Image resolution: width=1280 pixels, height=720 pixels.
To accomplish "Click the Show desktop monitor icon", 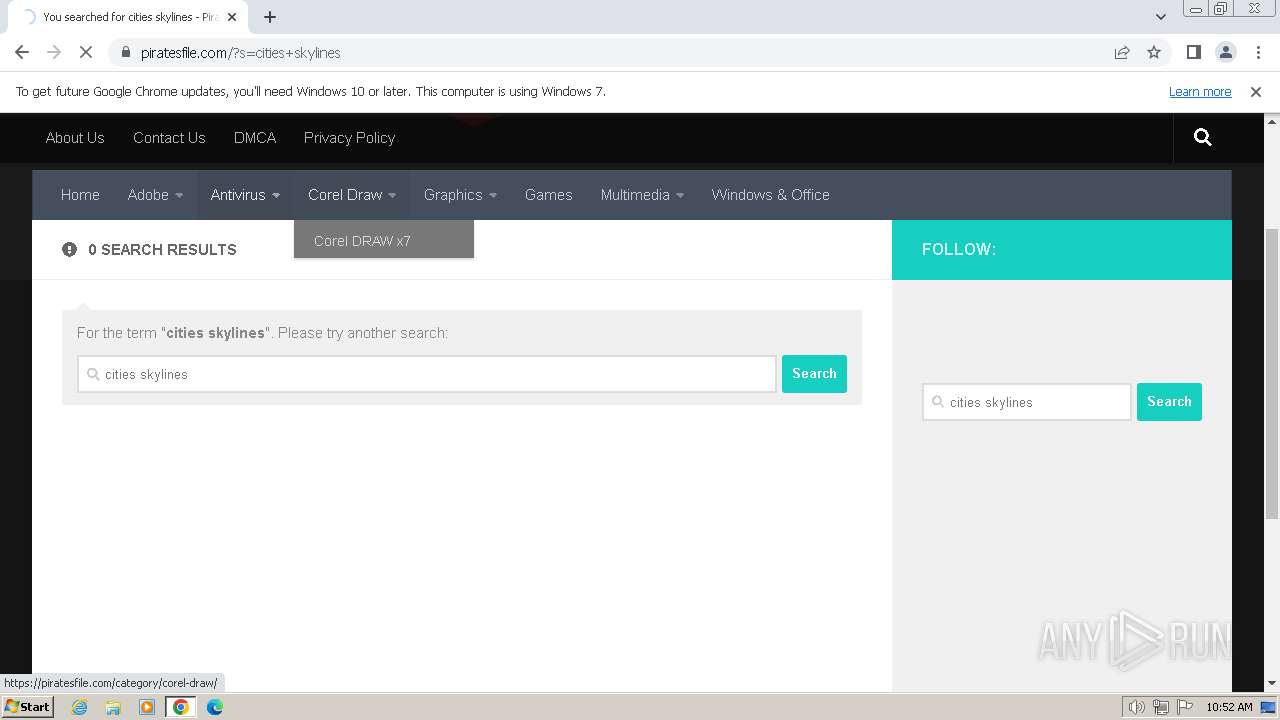I will (x=1268, y=707).
